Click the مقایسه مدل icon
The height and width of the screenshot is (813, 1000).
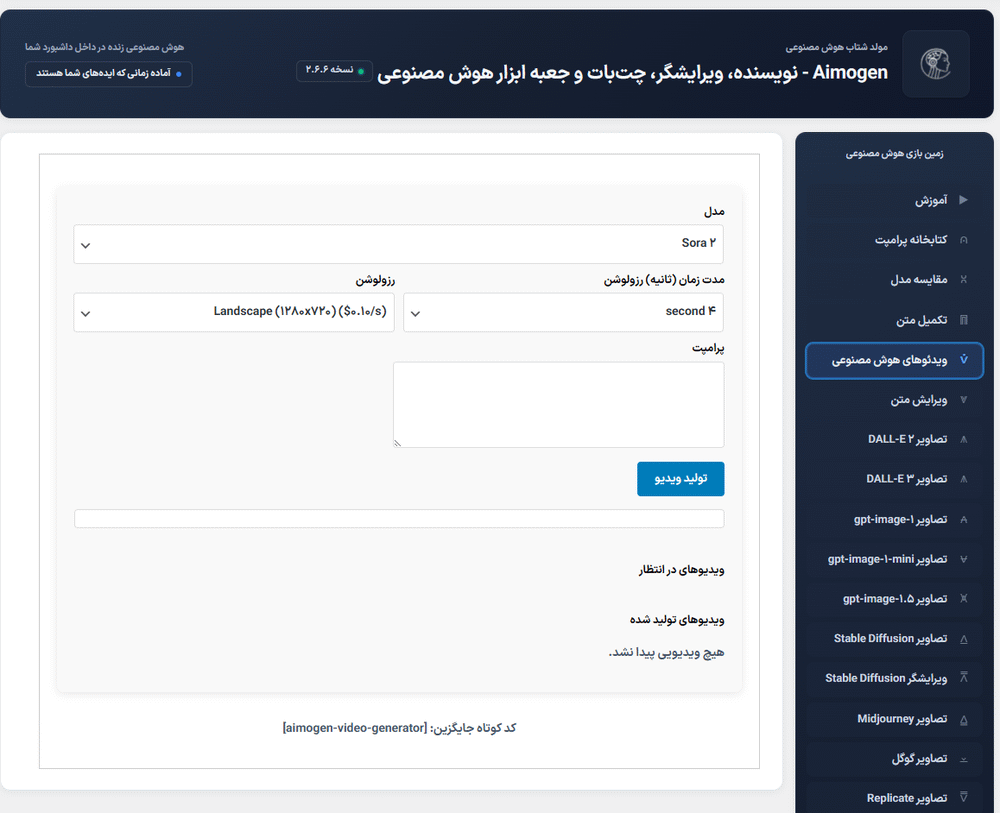[965, 279]
